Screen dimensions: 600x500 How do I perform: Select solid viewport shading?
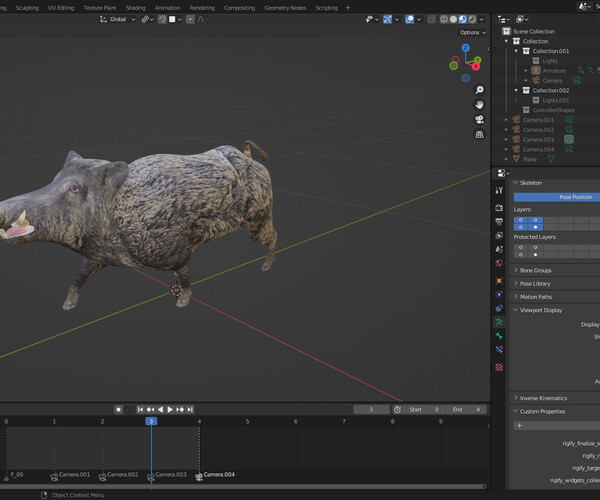click(453, 19)
